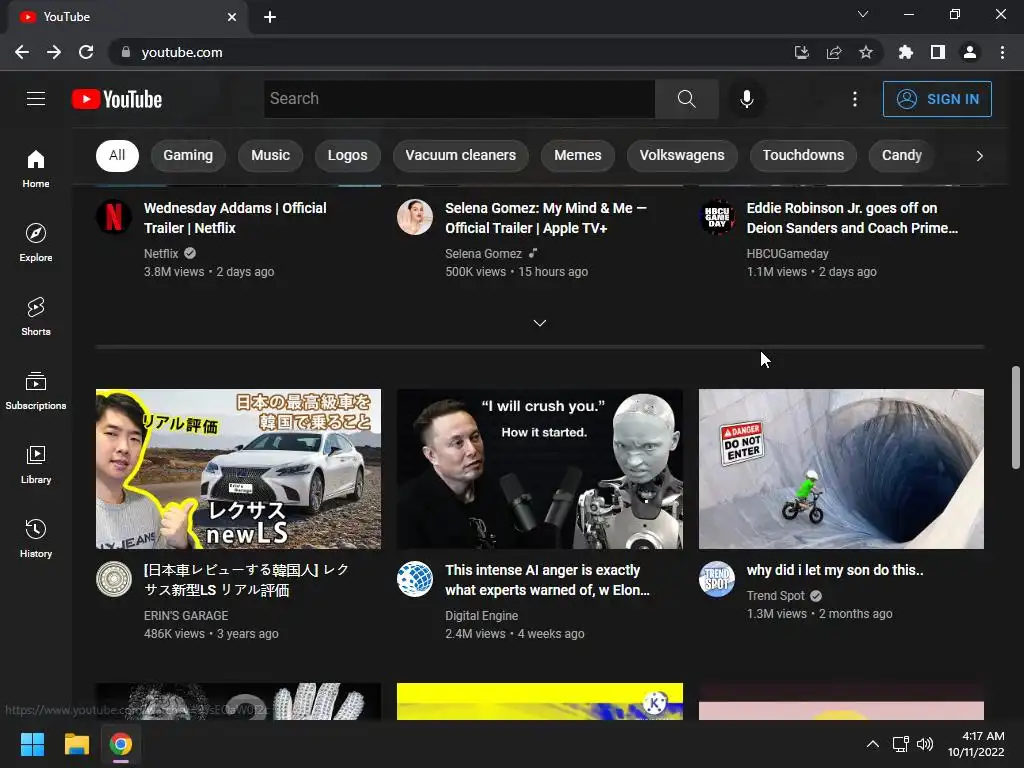
Task: Start voice search with the microphone
Action: click(x=746, y=99)
